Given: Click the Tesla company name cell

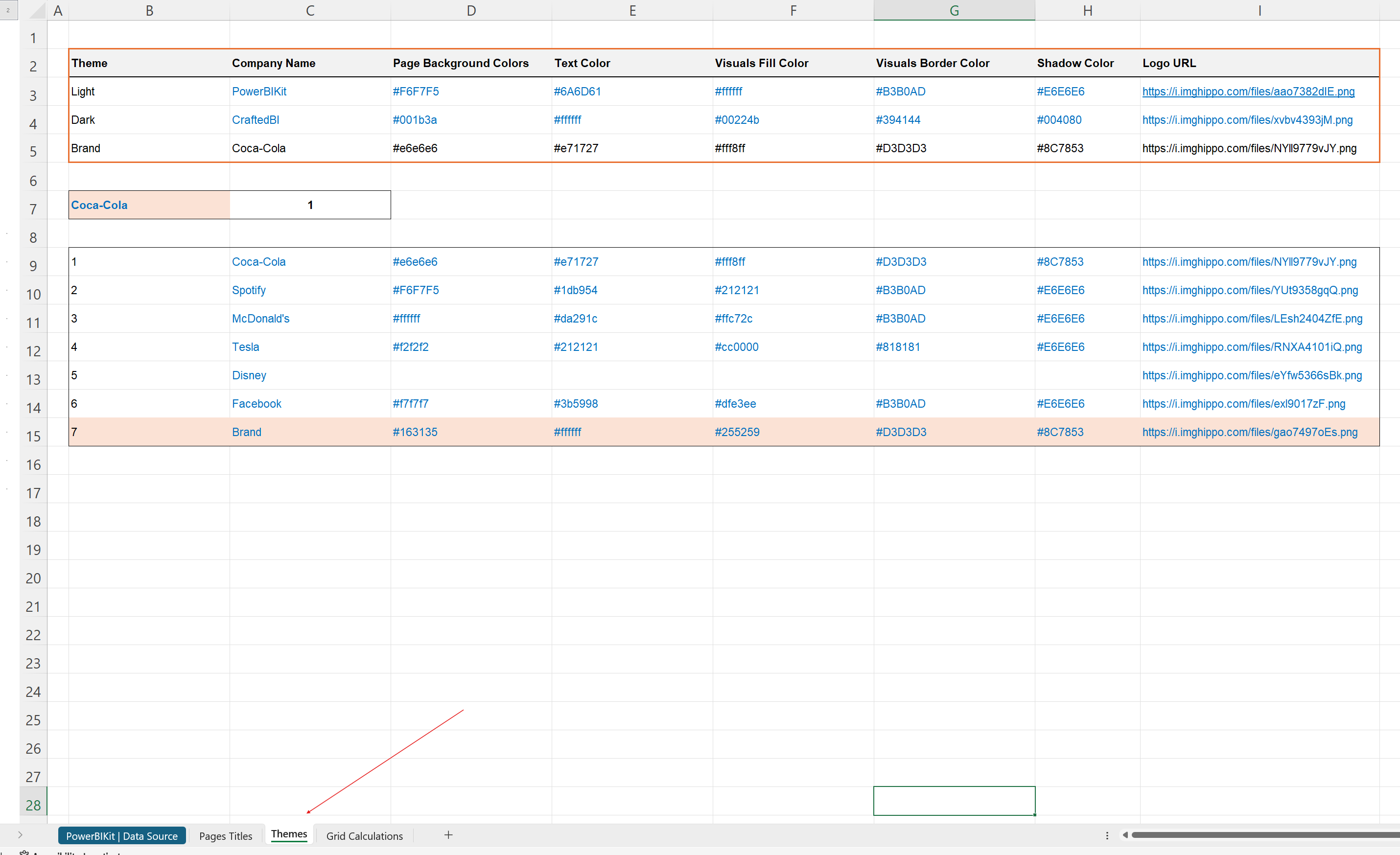Looking at the screenshot, I should pyautogui.click(x=245, y=347).
